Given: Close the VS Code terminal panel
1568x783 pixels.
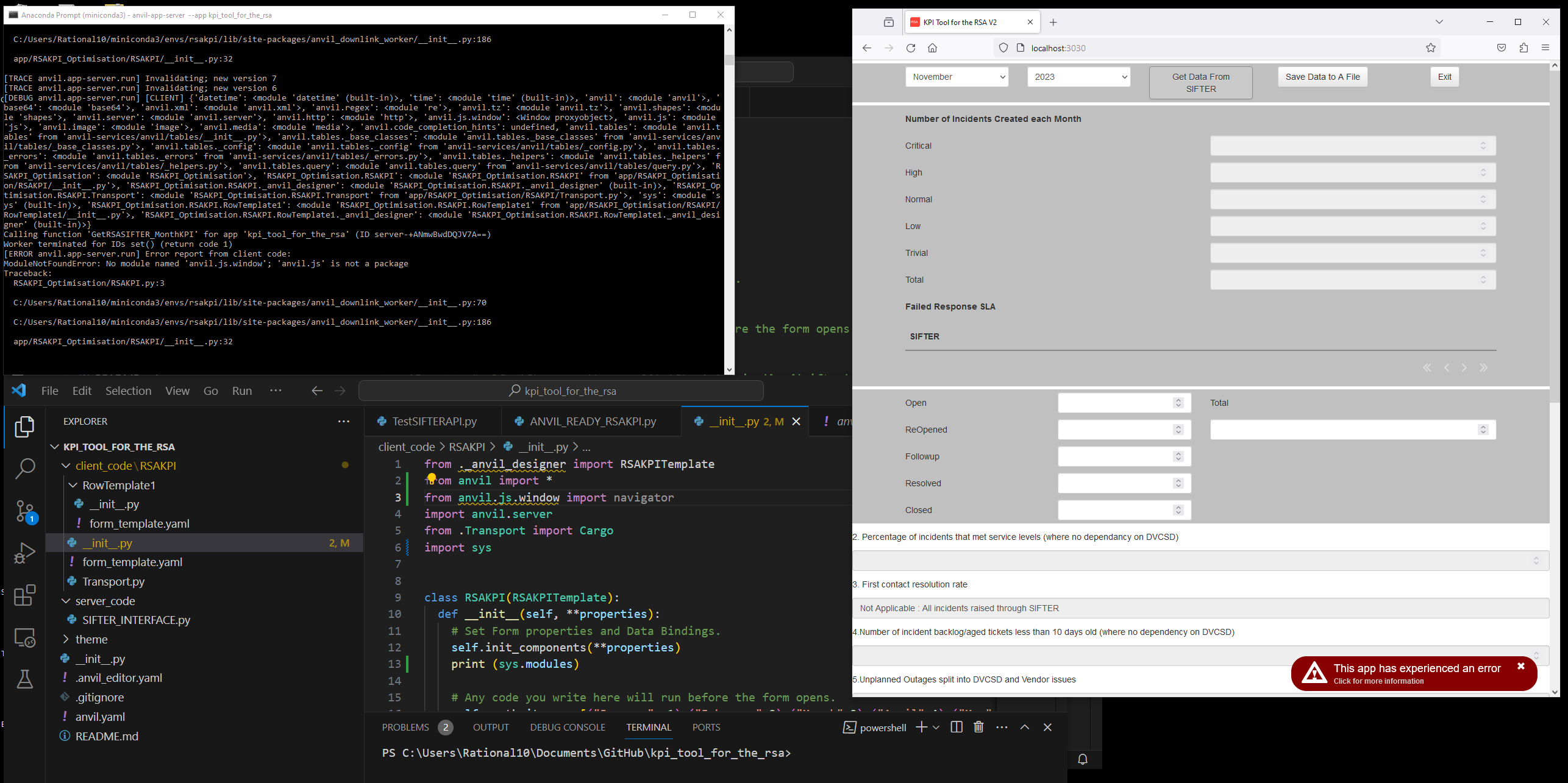Looking at the screenshot, I should (1047, 727).
